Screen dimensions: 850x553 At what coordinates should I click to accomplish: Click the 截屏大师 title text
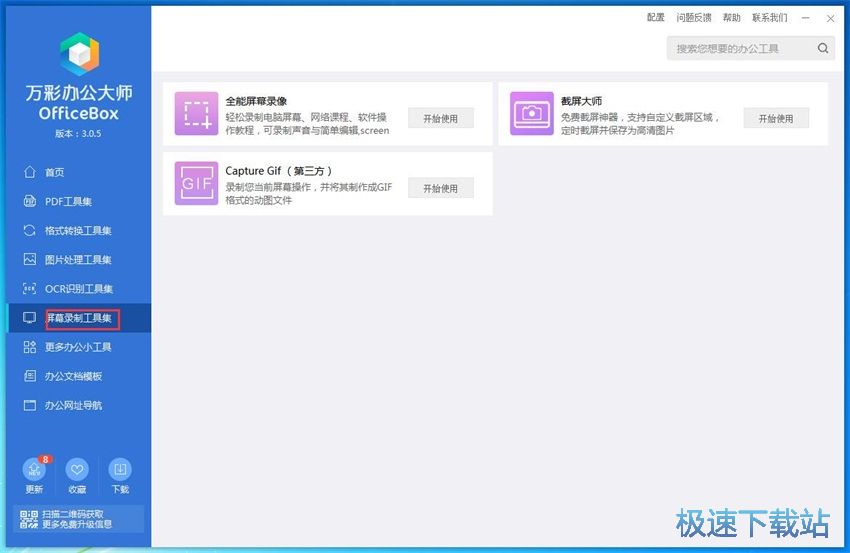pos(582,101)
